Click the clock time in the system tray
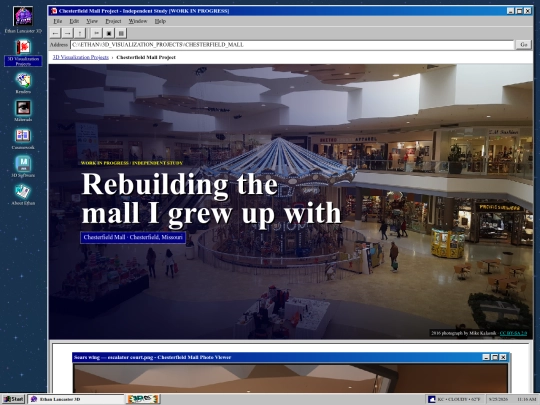Screen dimensions: 540x405 [x=527, y=399]
